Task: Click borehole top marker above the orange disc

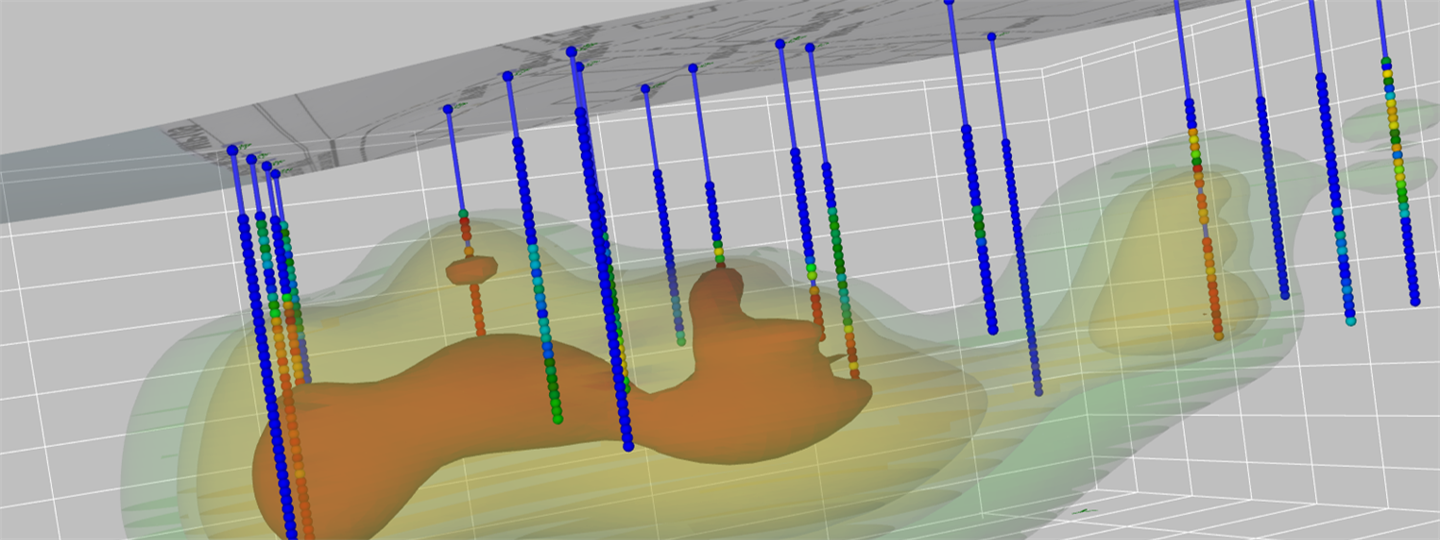Action: [x=448, y=109]
